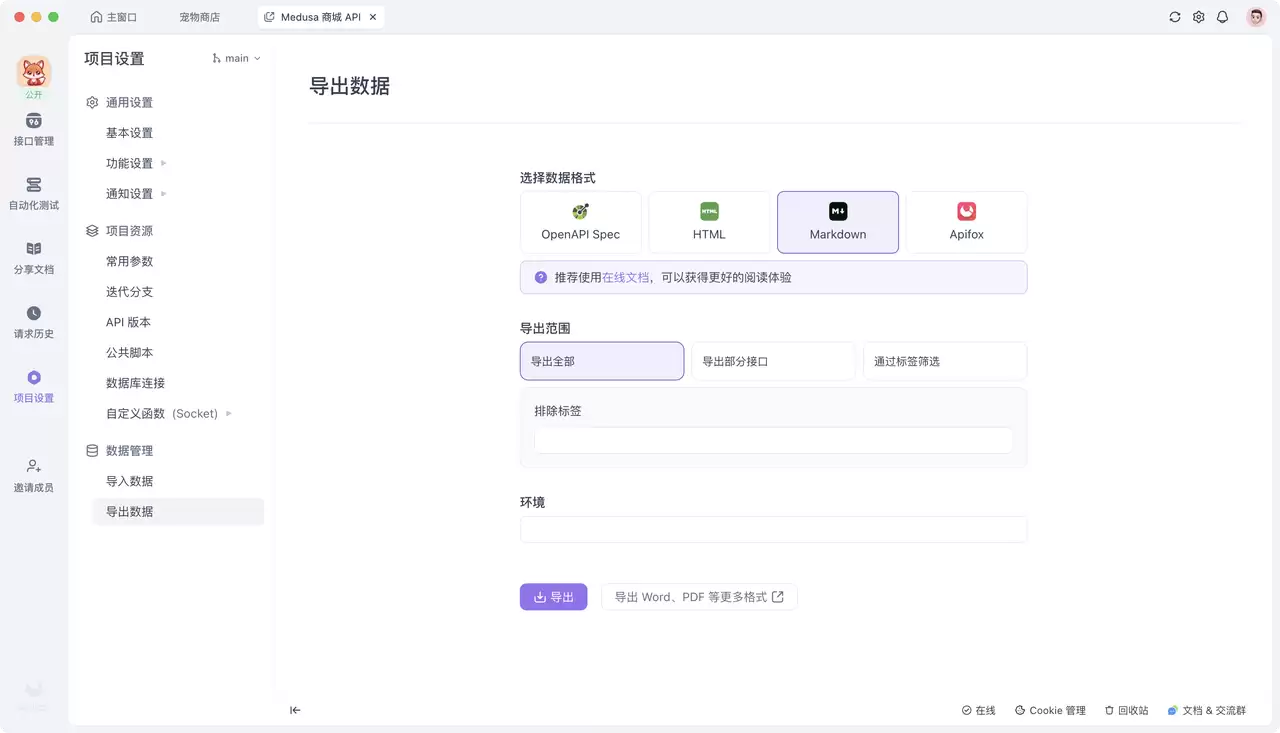Switch to Medusa 商城 API tab
Image resolution: width=1280 pixels, height=733 pixels.
(x=321, y=17)
